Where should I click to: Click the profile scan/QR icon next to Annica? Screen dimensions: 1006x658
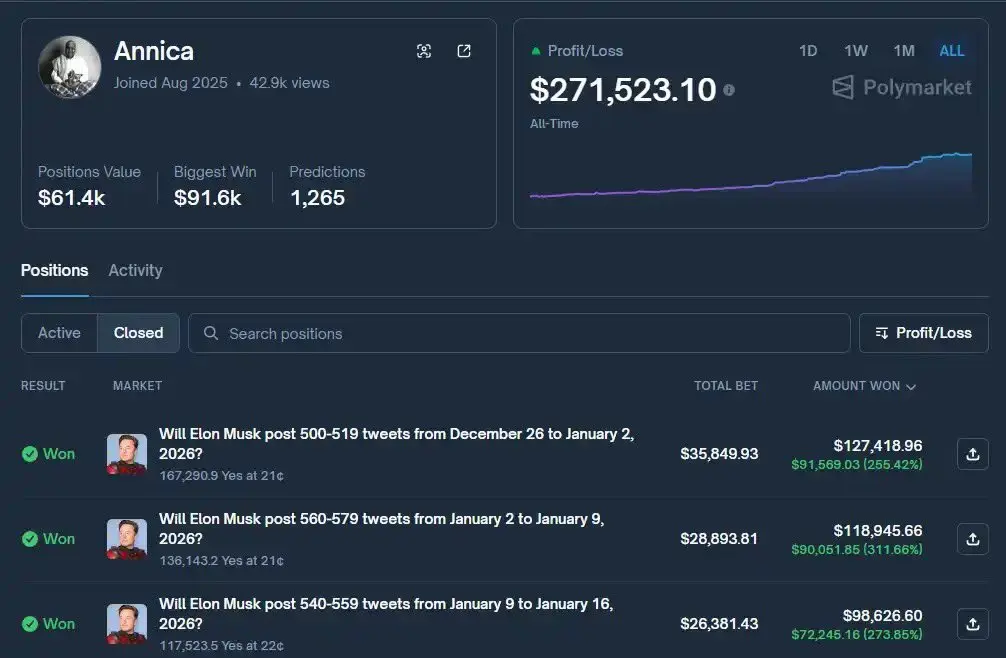point(424,51)
